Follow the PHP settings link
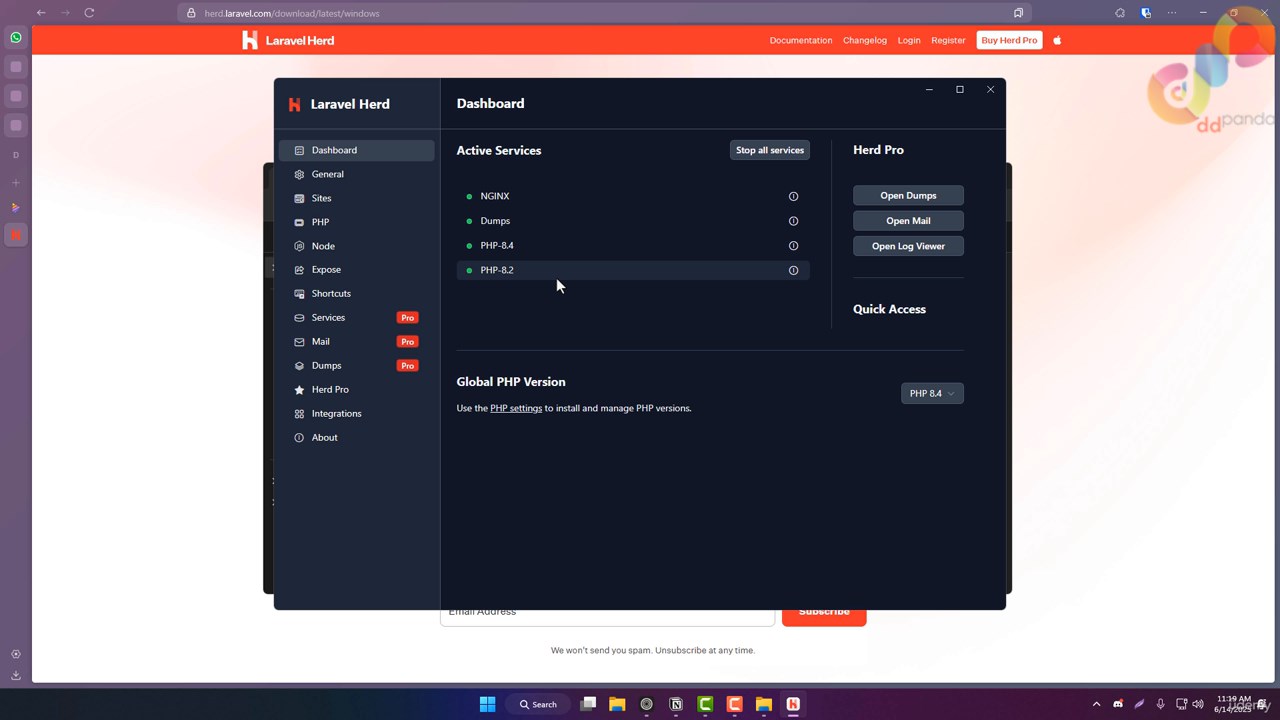 516,408
